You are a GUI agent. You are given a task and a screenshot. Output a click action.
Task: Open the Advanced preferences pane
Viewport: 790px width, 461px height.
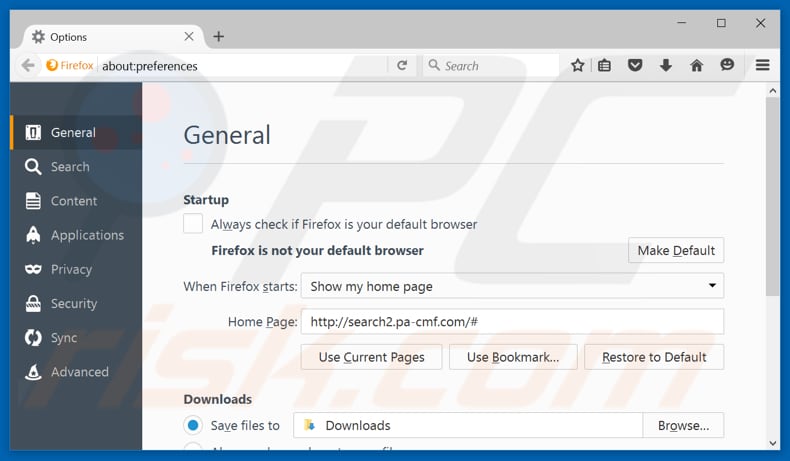pyautogui.click(x=76, y=372)
